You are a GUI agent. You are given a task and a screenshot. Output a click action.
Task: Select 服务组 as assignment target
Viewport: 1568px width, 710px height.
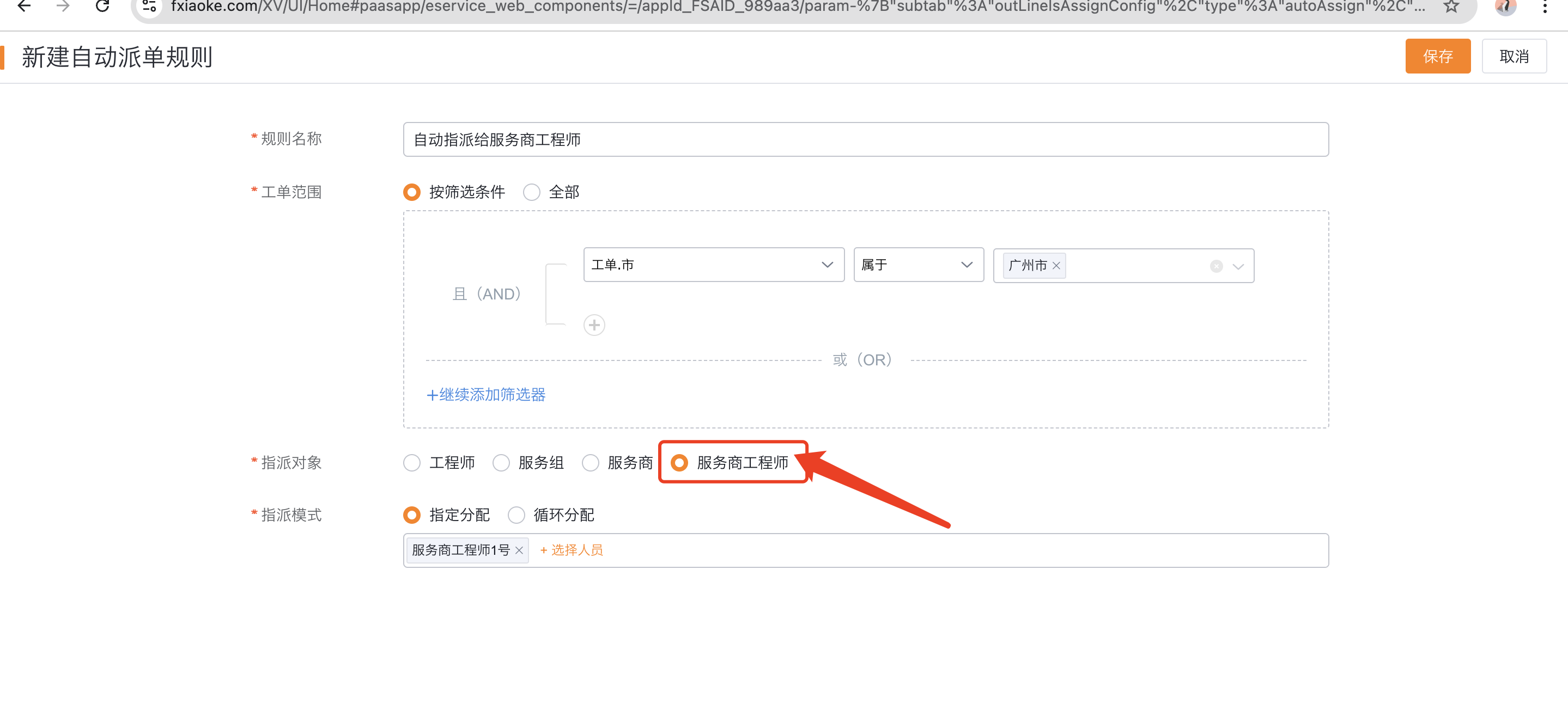tap(501, 463)
